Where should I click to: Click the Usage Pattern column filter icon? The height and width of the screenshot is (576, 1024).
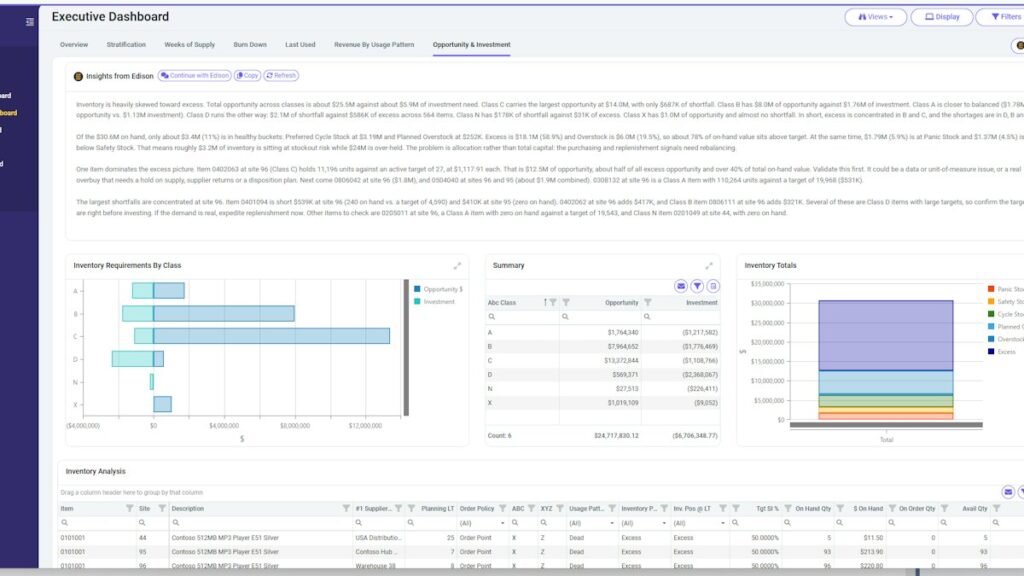pos(612,508)
